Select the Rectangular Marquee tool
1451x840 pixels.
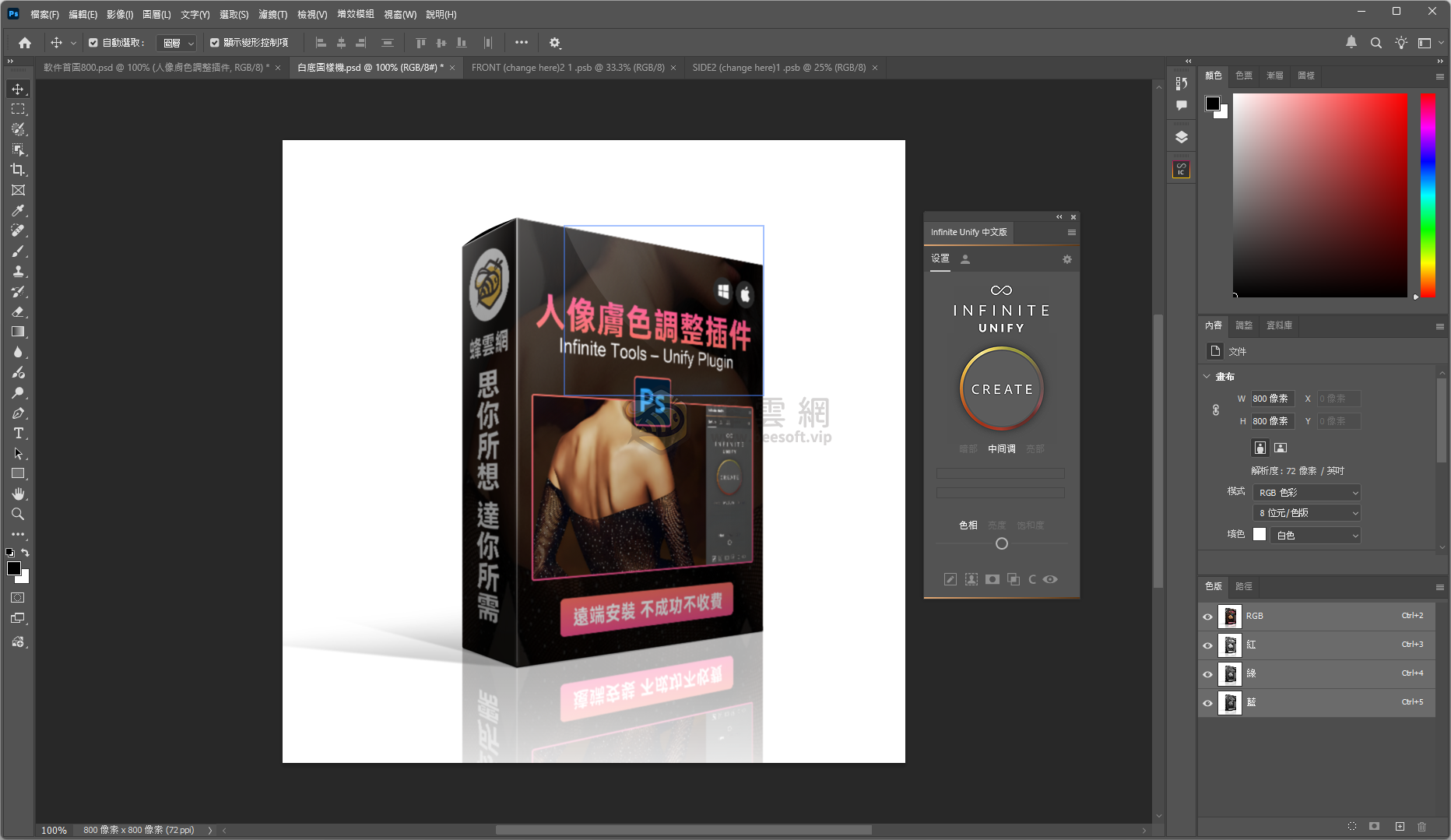[x=18, y=109]
